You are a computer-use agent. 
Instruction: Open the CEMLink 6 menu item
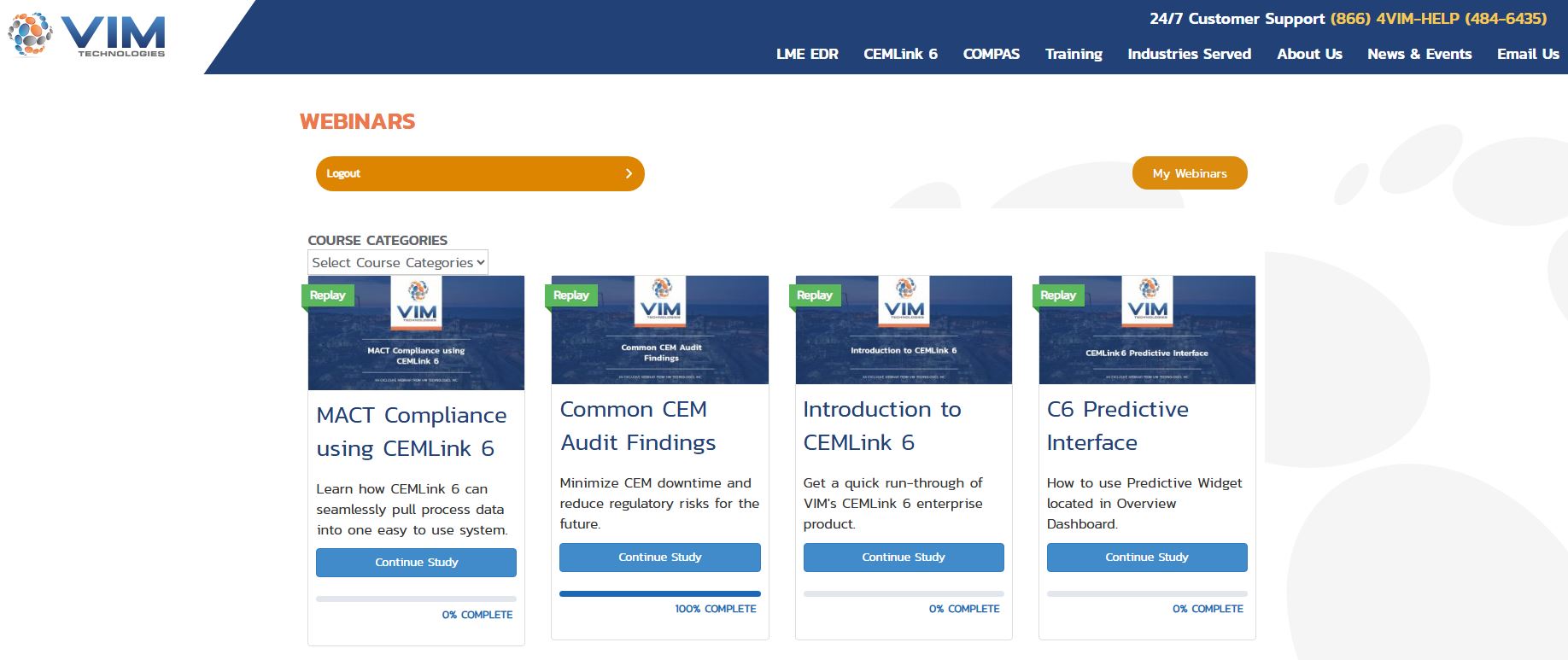pyautogui.click(x=900, y=54)
